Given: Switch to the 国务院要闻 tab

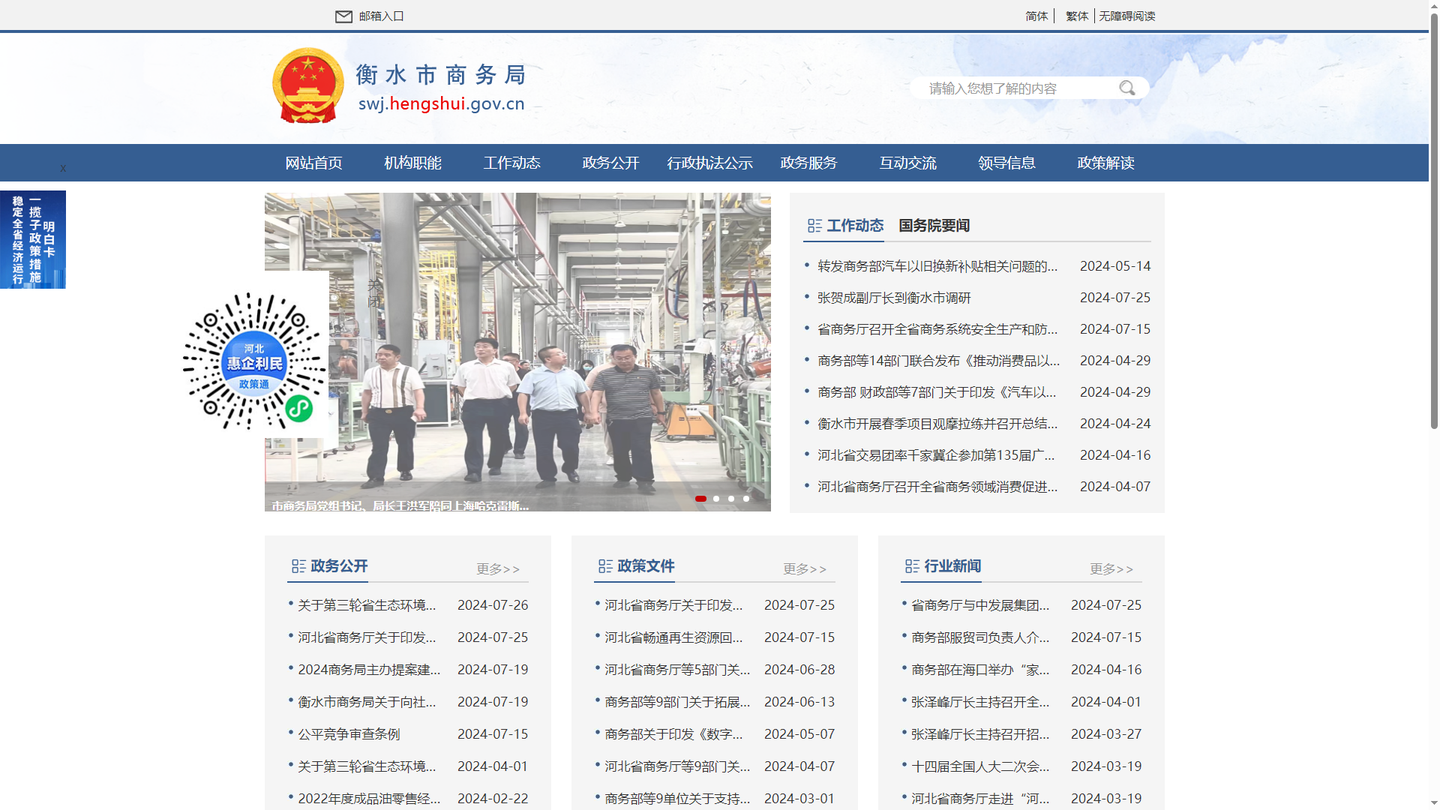Looking at the screenshot, I should [934, 226].
